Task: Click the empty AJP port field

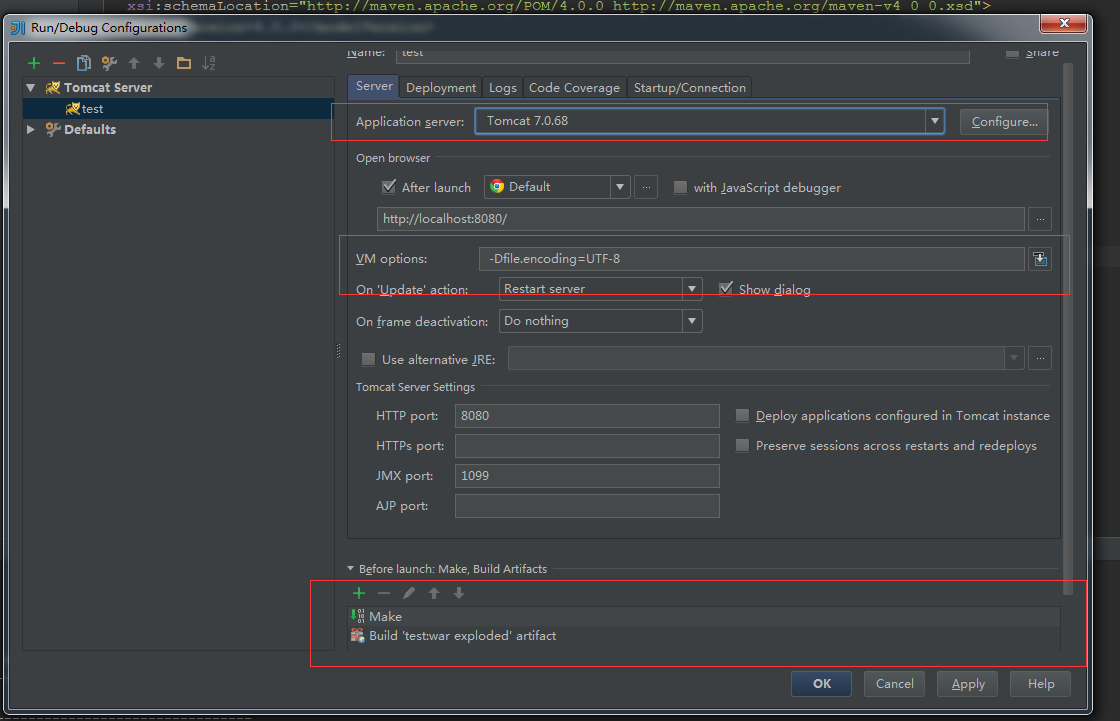Action: click(587, 506)
